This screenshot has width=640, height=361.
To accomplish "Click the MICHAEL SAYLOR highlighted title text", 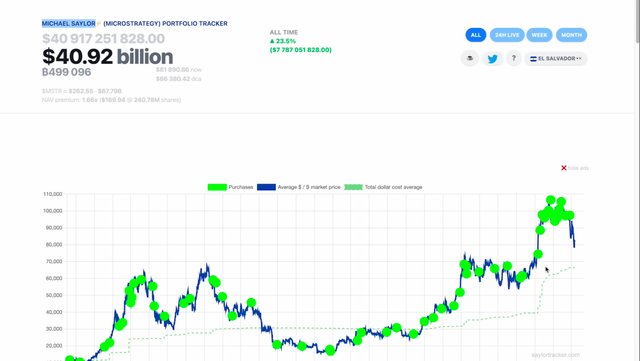I will [x=69, y=24].
